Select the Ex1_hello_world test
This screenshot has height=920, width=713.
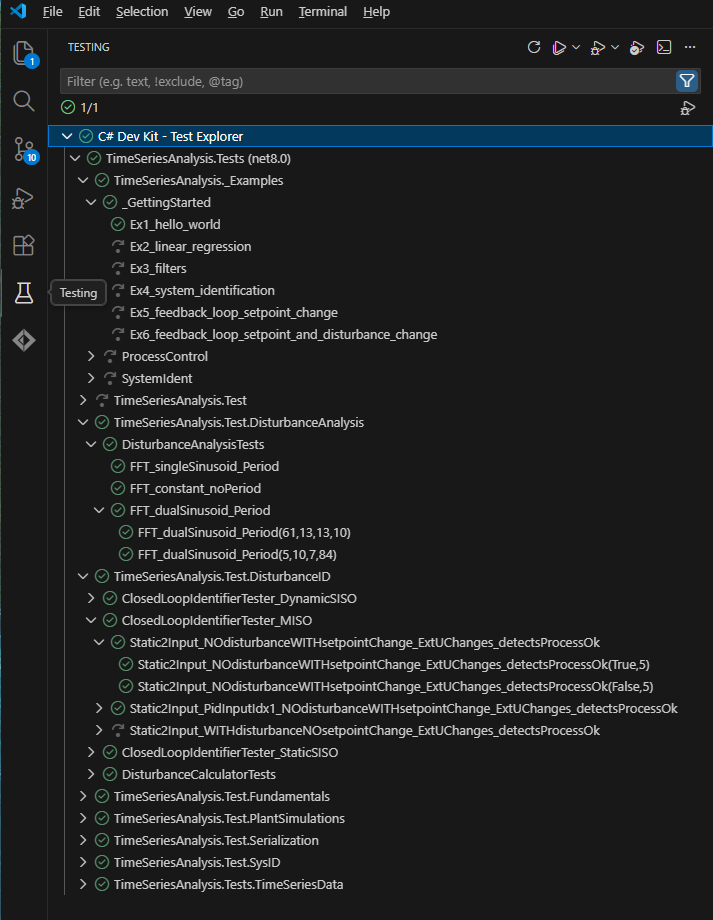point(175,225)
